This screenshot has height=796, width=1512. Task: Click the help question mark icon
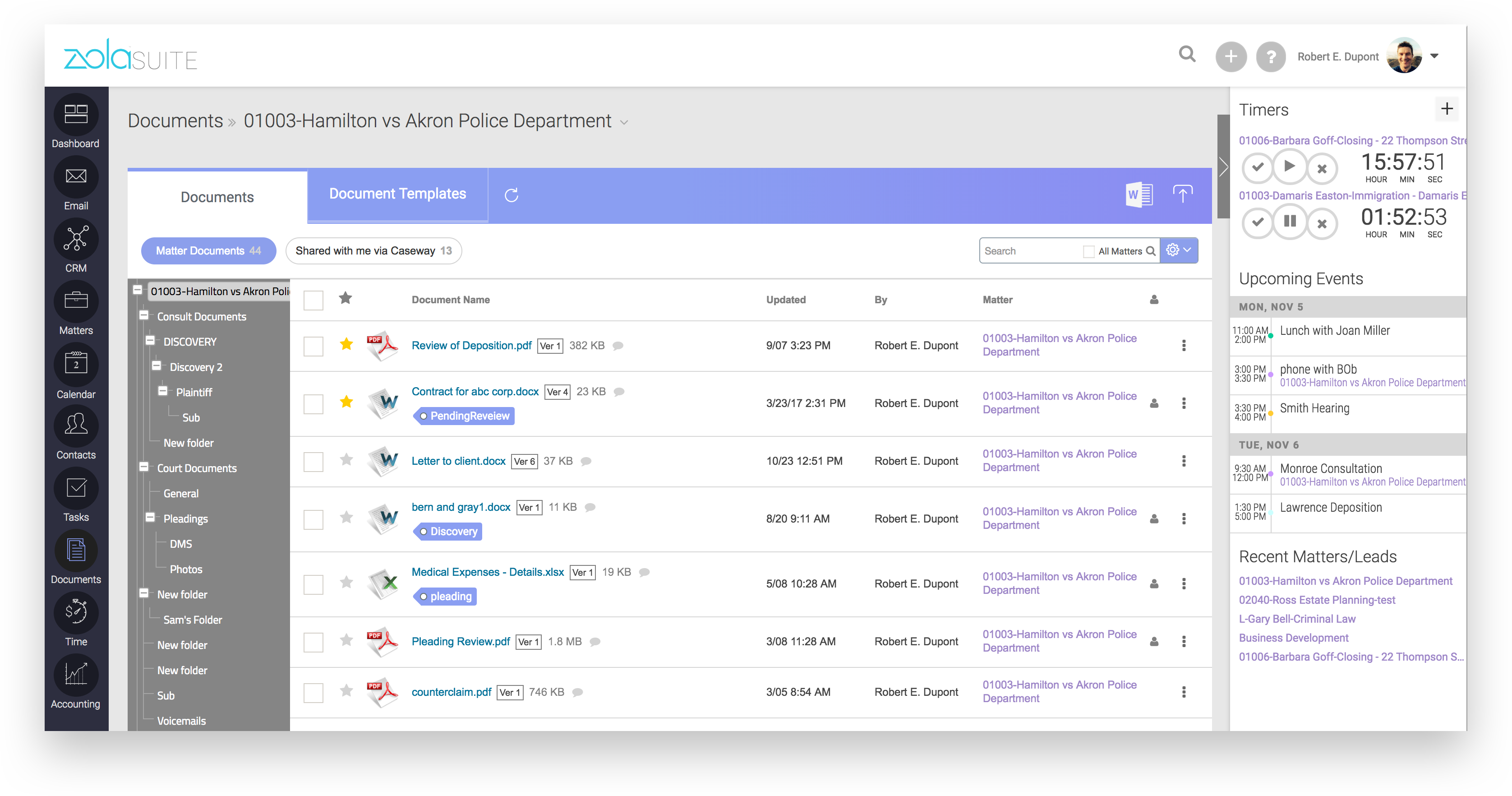(x=1270, y=57)
